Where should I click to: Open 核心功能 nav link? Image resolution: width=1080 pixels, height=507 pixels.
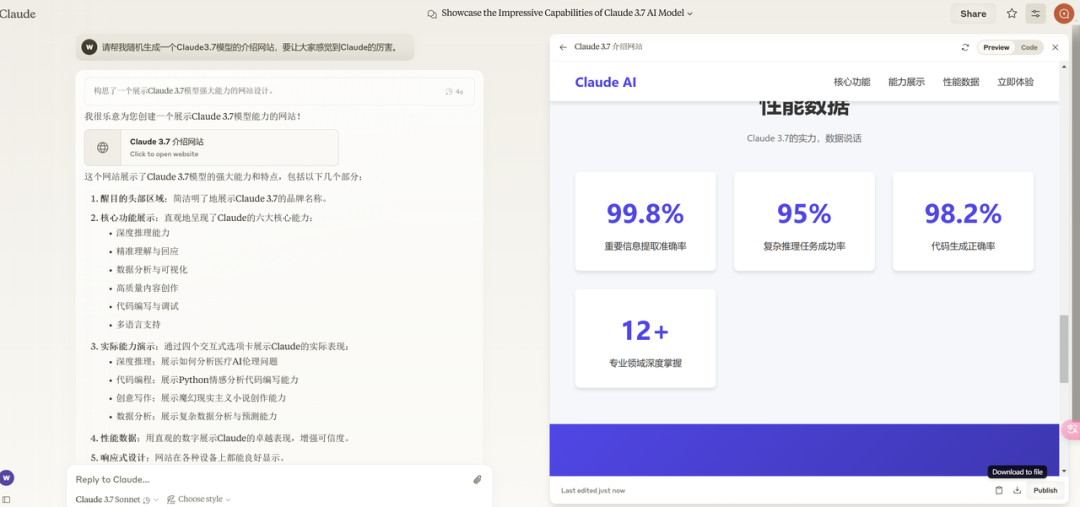tap(852, 82)
